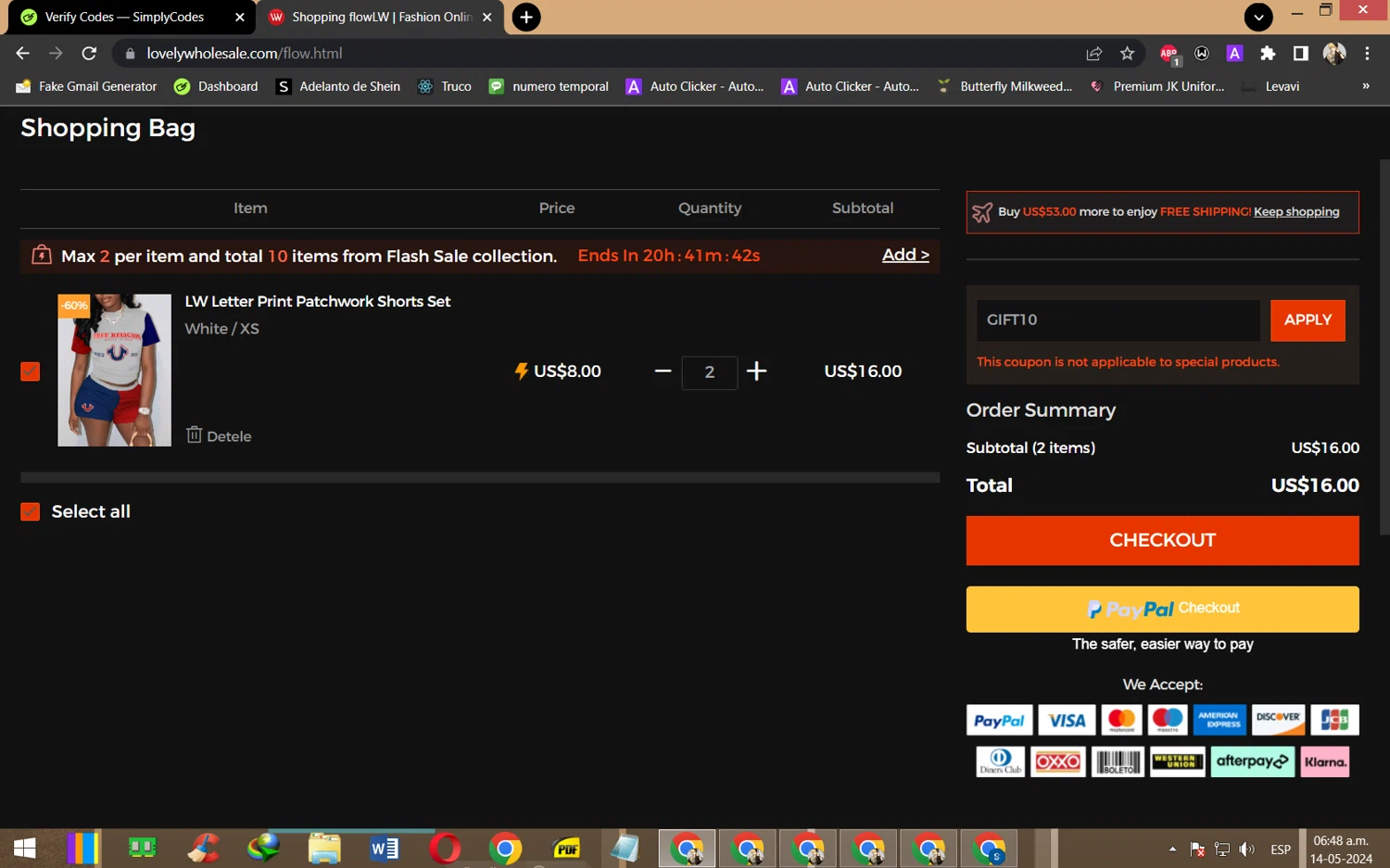Select the Shopping flowLW tab

(380, 17)
